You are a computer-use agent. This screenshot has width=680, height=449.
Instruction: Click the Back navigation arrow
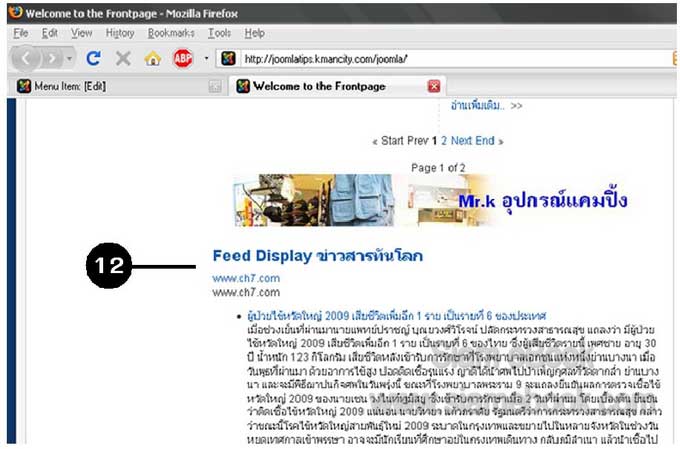(25, 58)
